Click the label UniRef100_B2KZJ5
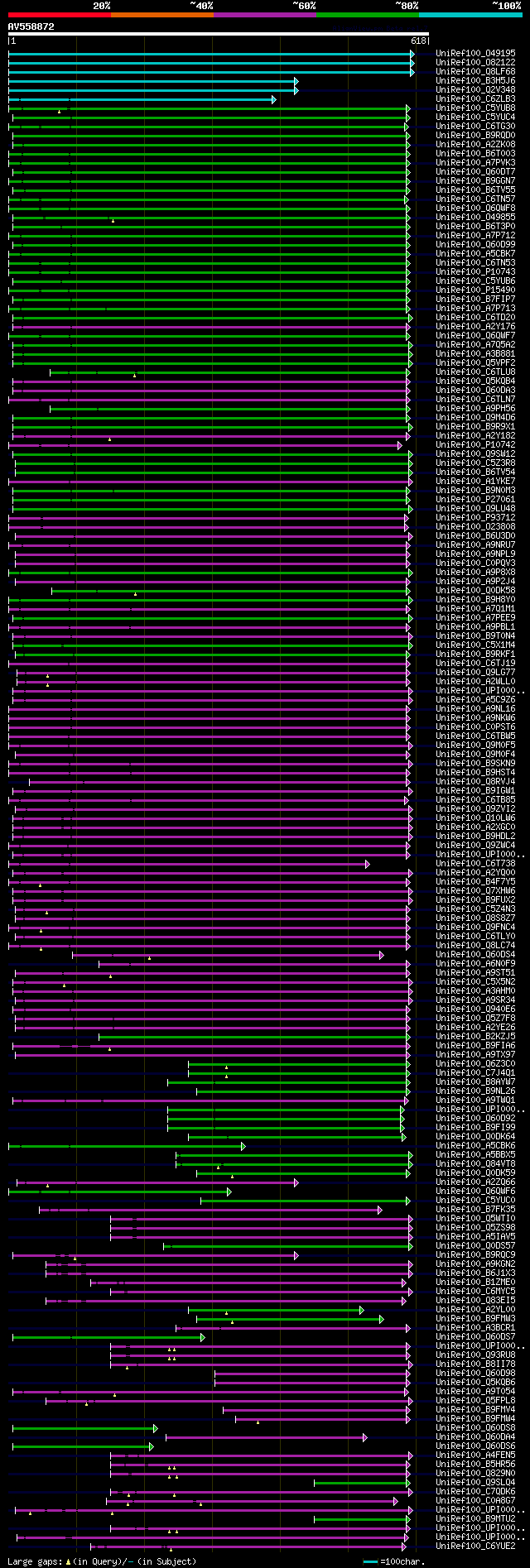The width and height of the screenshot is (530, 1568). [x=476, y=1036]
